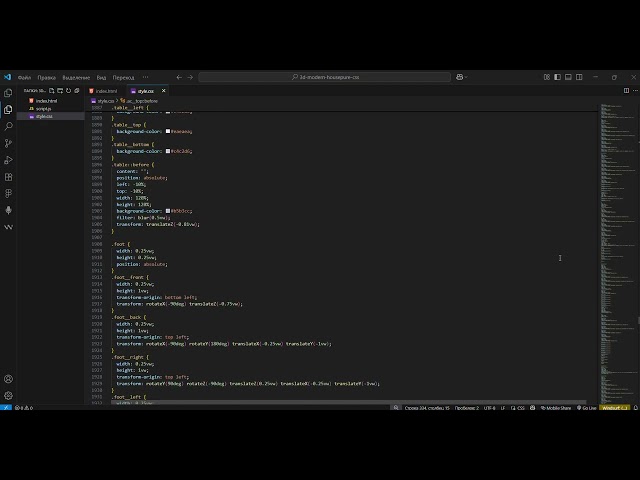The height and width of the screenshot is (480, 640).
Task: Open the Accounts icon at the sidebar bottom
Action: pos(8,379)
